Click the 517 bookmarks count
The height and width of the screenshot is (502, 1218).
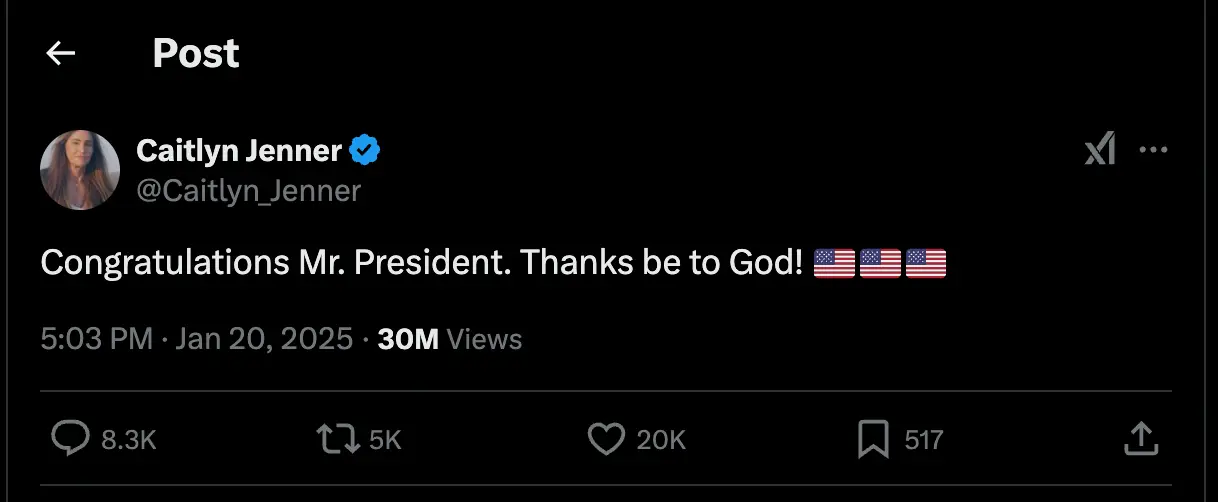coord(923,439)
